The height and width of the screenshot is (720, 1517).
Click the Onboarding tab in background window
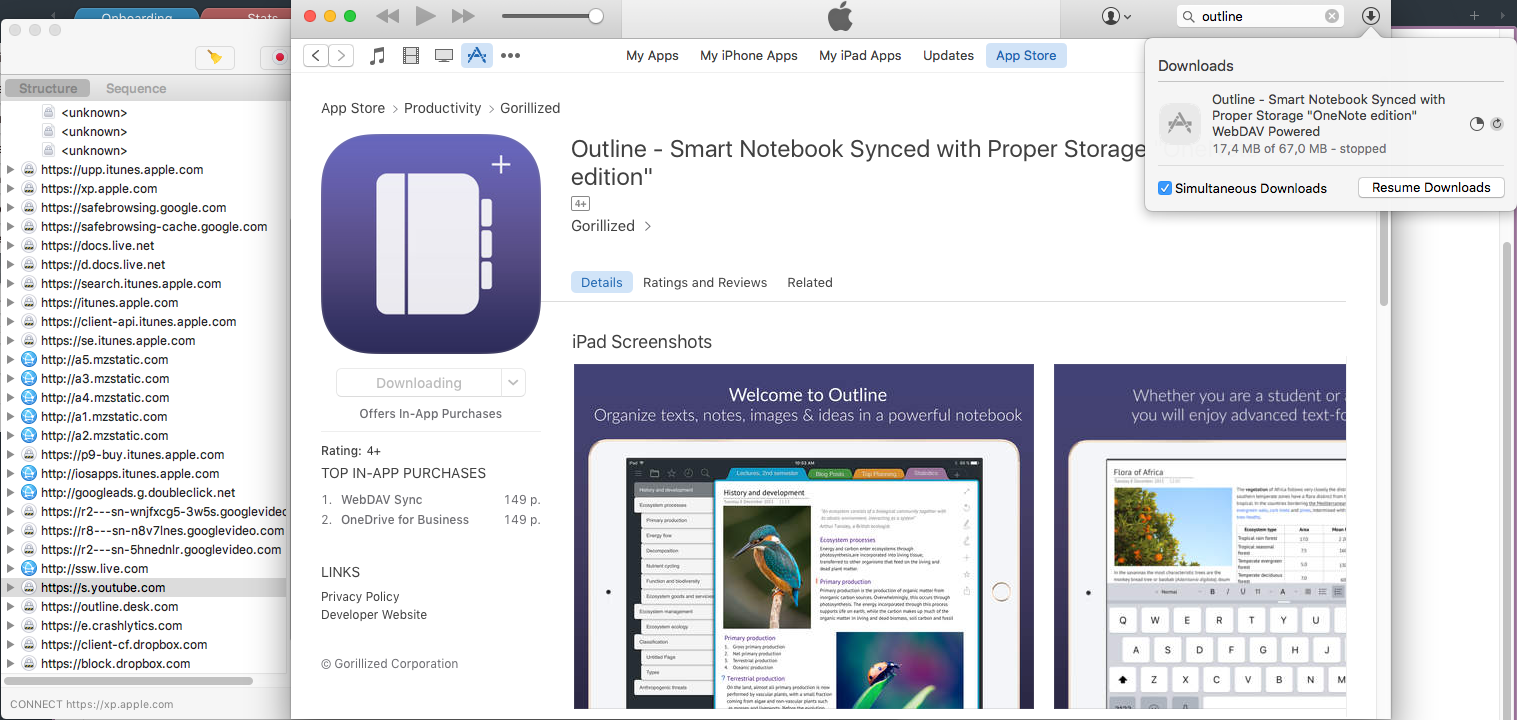(x=135, y=16)
